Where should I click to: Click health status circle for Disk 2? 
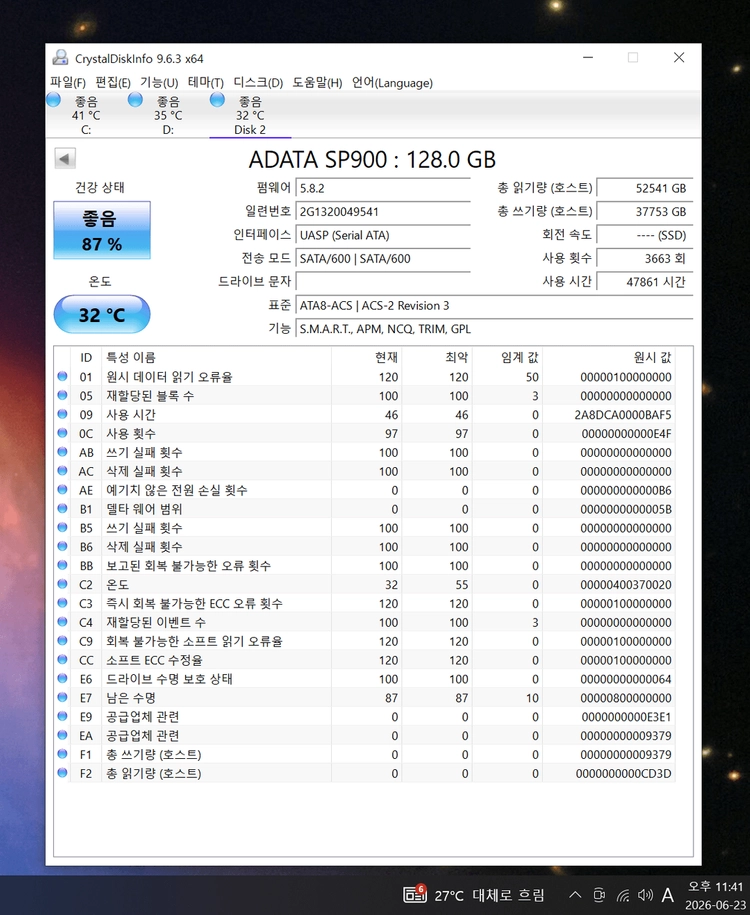click(x=217, y=100)
